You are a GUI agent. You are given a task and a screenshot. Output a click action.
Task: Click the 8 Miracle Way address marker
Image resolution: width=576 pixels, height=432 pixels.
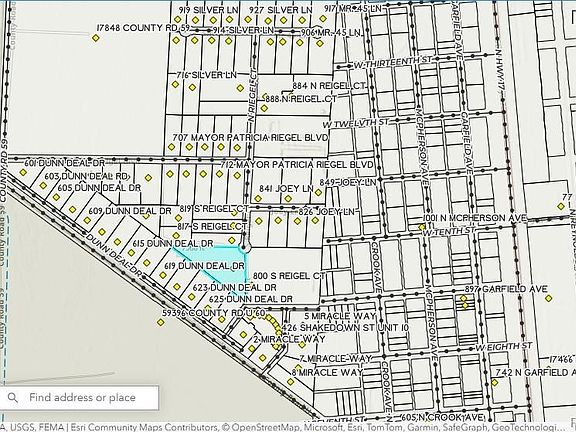tap(290, 382)
